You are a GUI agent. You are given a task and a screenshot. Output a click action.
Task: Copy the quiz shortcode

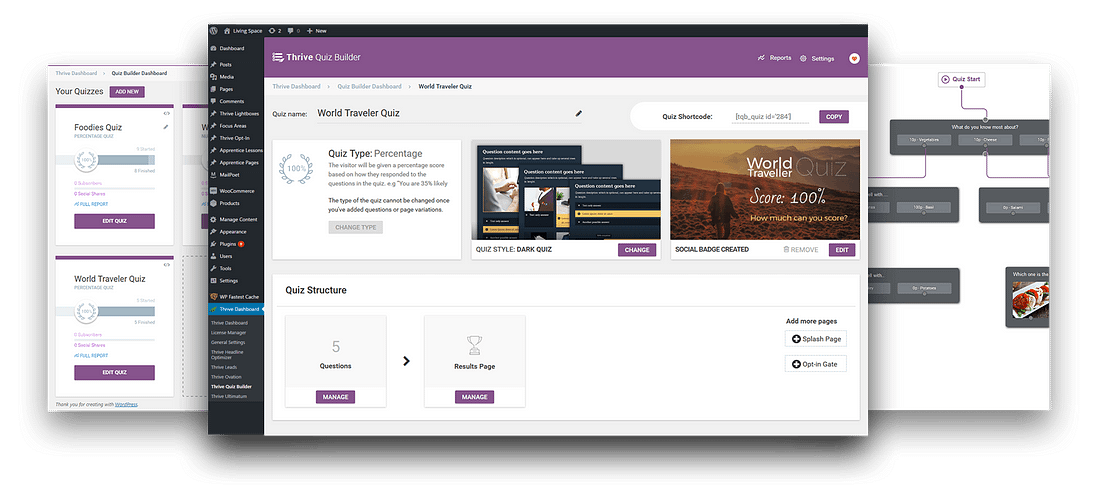pyautogui.click(x=833, y=117)
